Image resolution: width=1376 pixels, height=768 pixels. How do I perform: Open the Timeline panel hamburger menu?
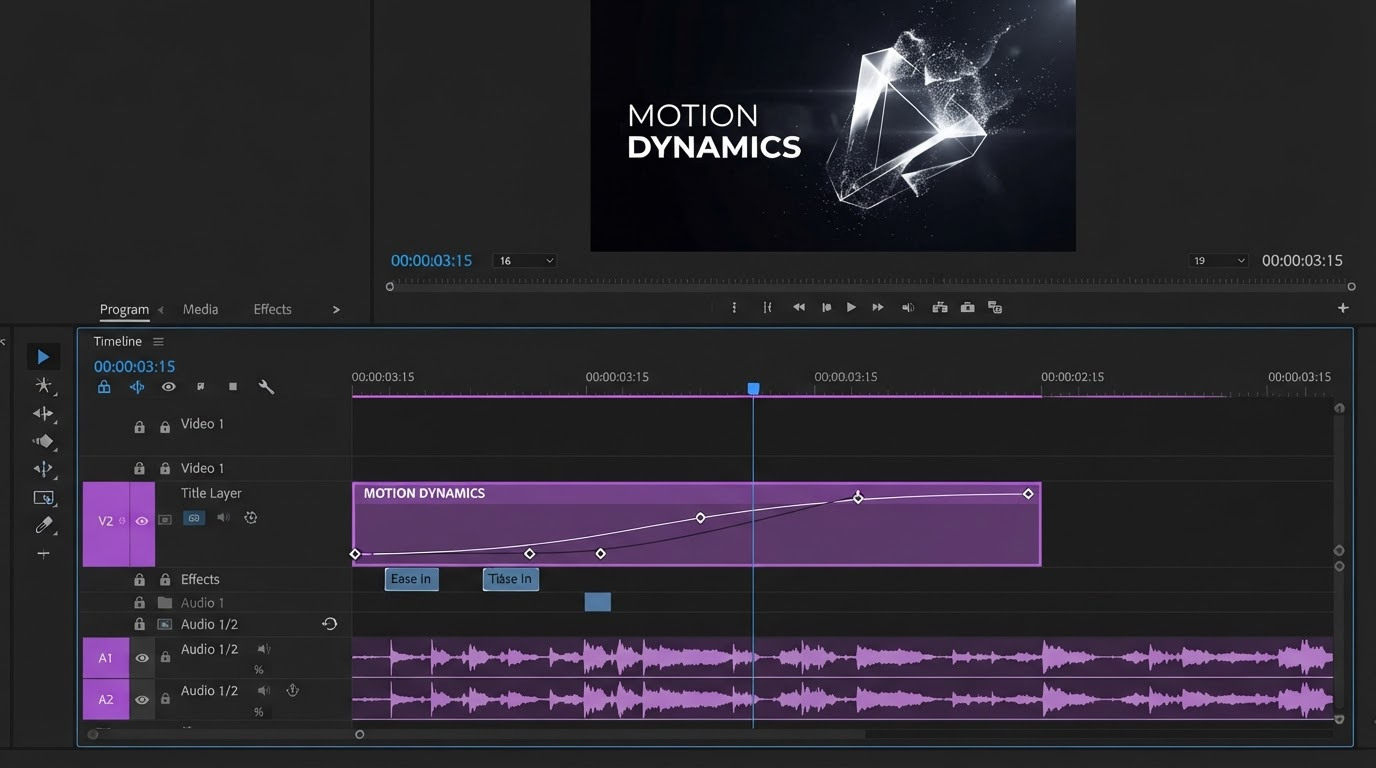[x=158, y=342]
